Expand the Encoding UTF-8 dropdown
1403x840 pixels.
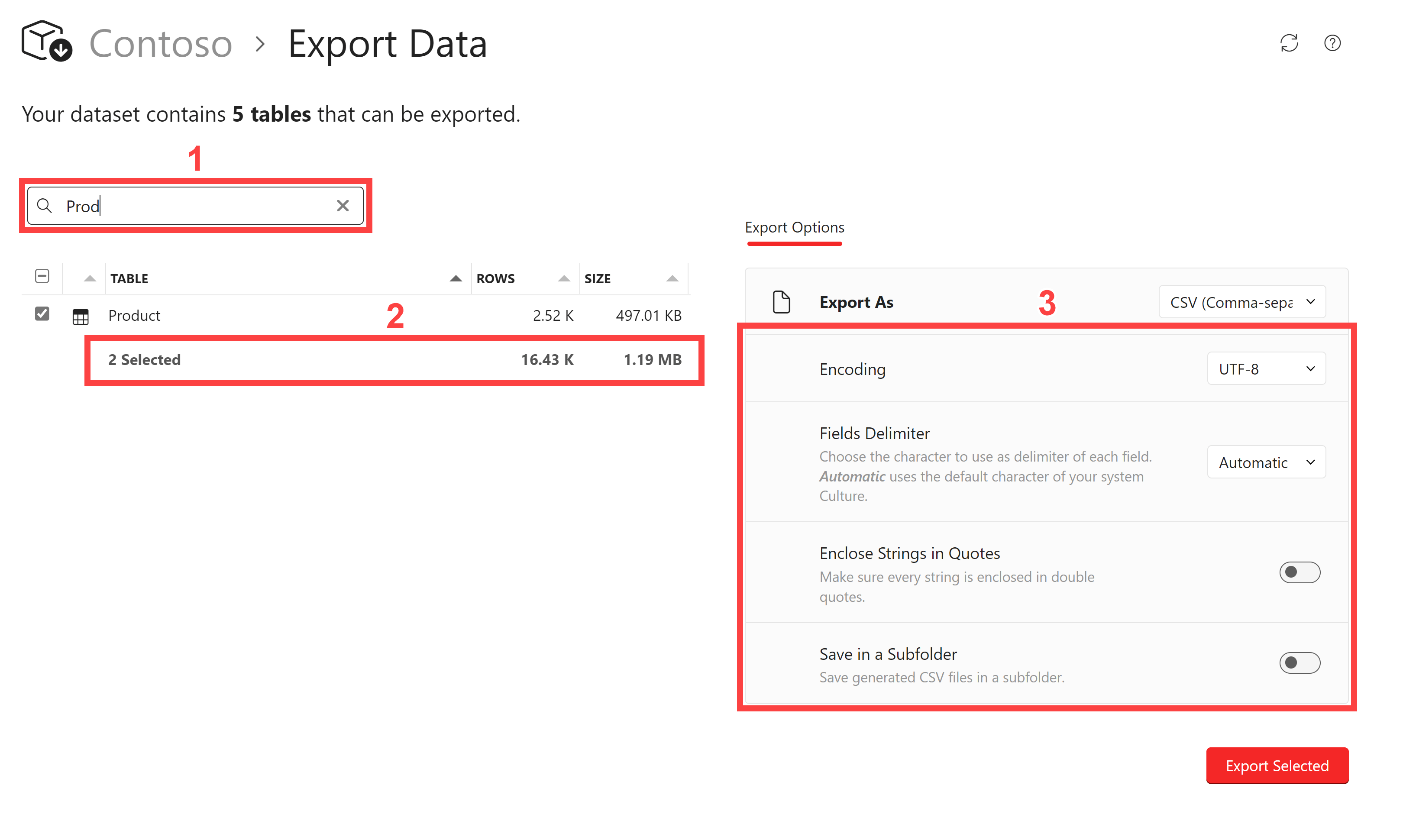click(1266, 369)
